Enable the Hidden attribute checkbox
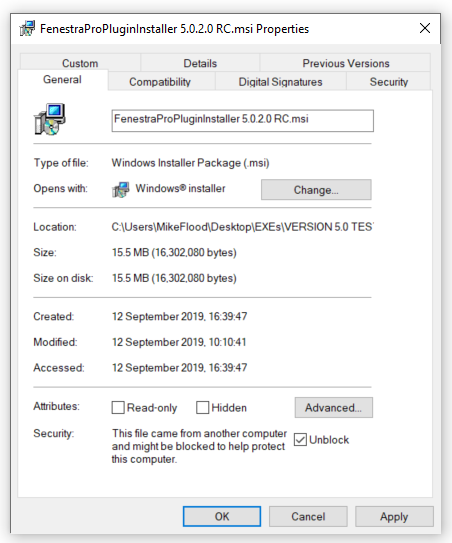This screenshot has width=452, height=543. click(203, 408)
